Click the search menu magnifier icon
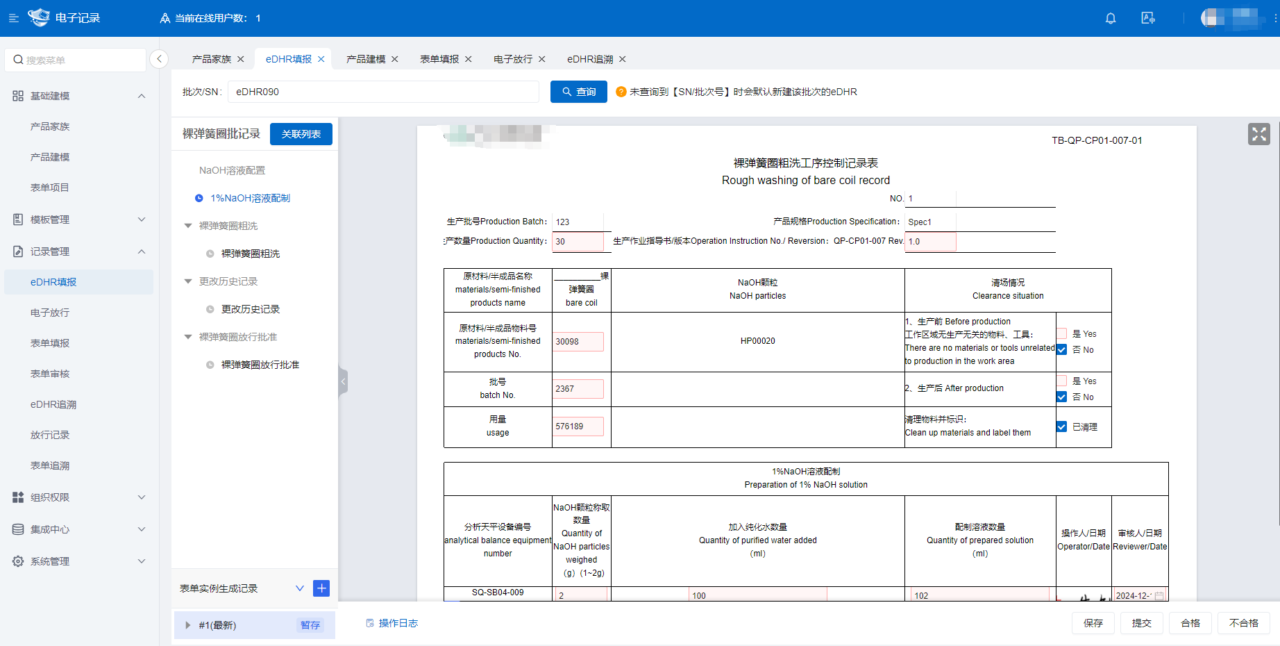Screen dimensions: 1280x646 (18, 60)
